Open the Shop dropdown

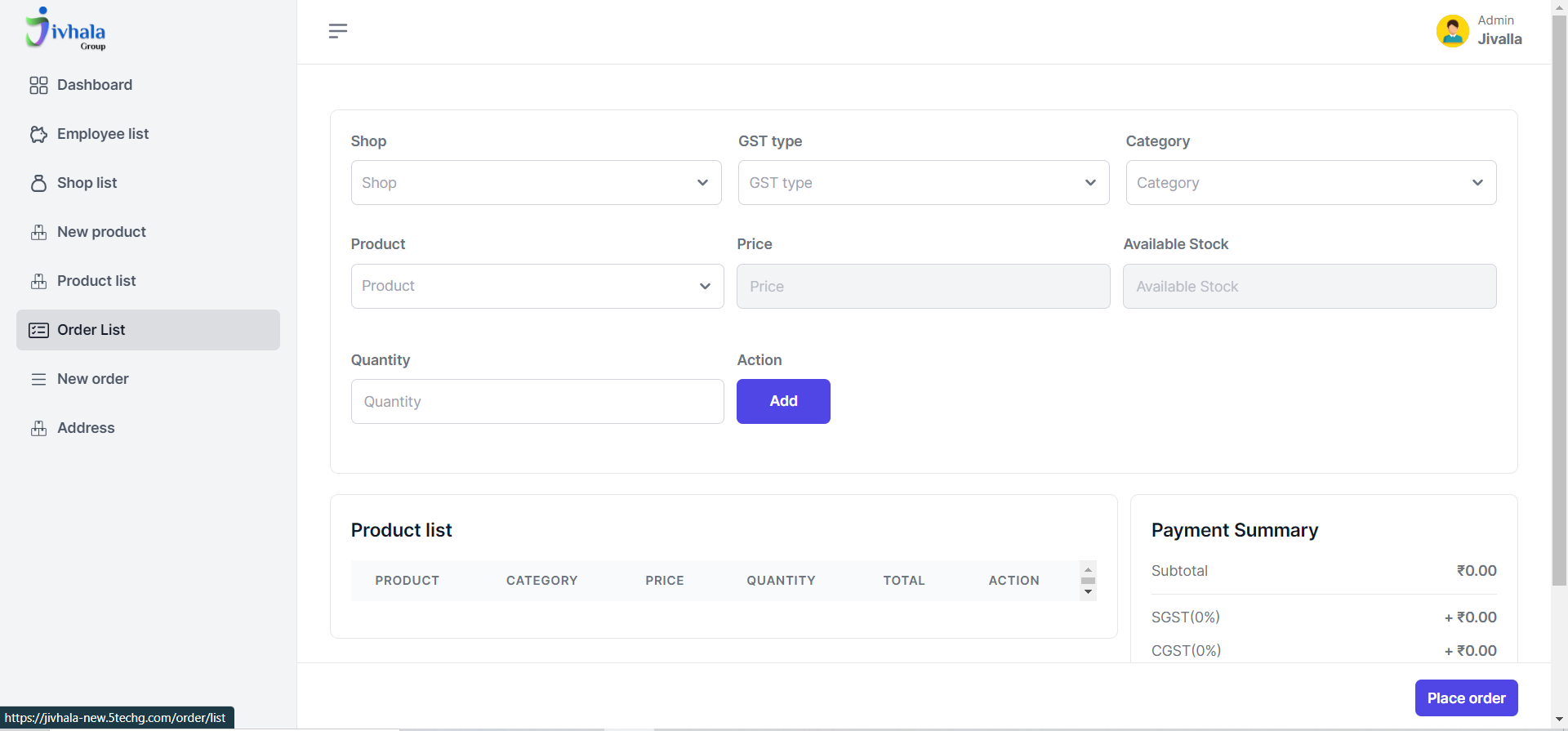(536, 183)
